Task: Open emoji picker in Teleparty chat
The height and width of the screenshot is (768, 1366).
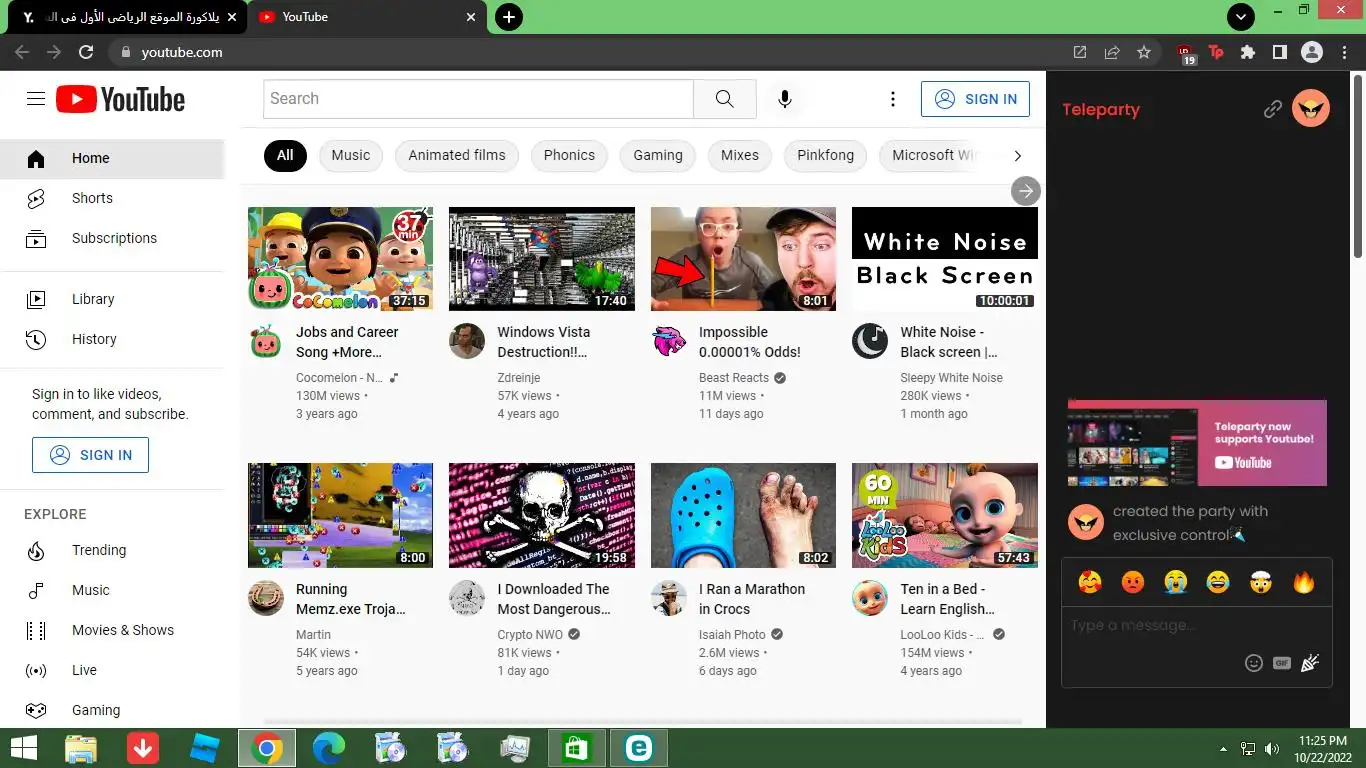Action: coord(1253,663)
